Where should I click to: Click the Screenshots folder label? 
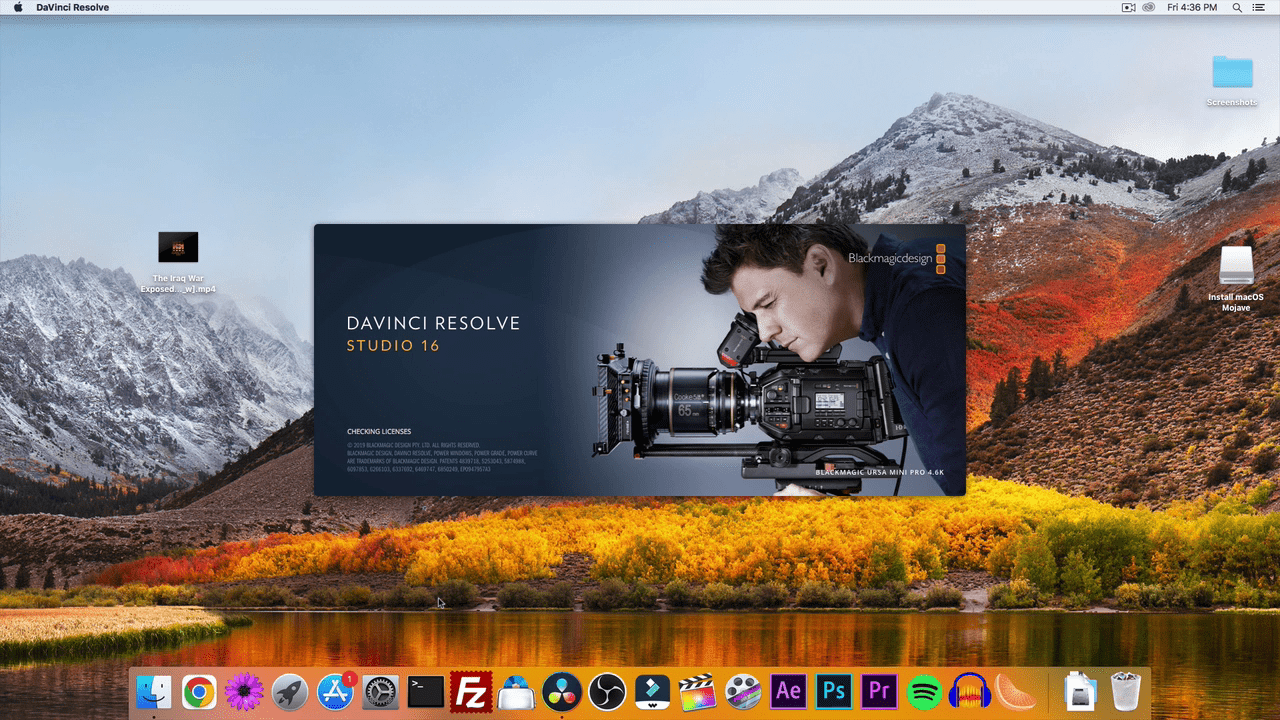coord(1232,102)
